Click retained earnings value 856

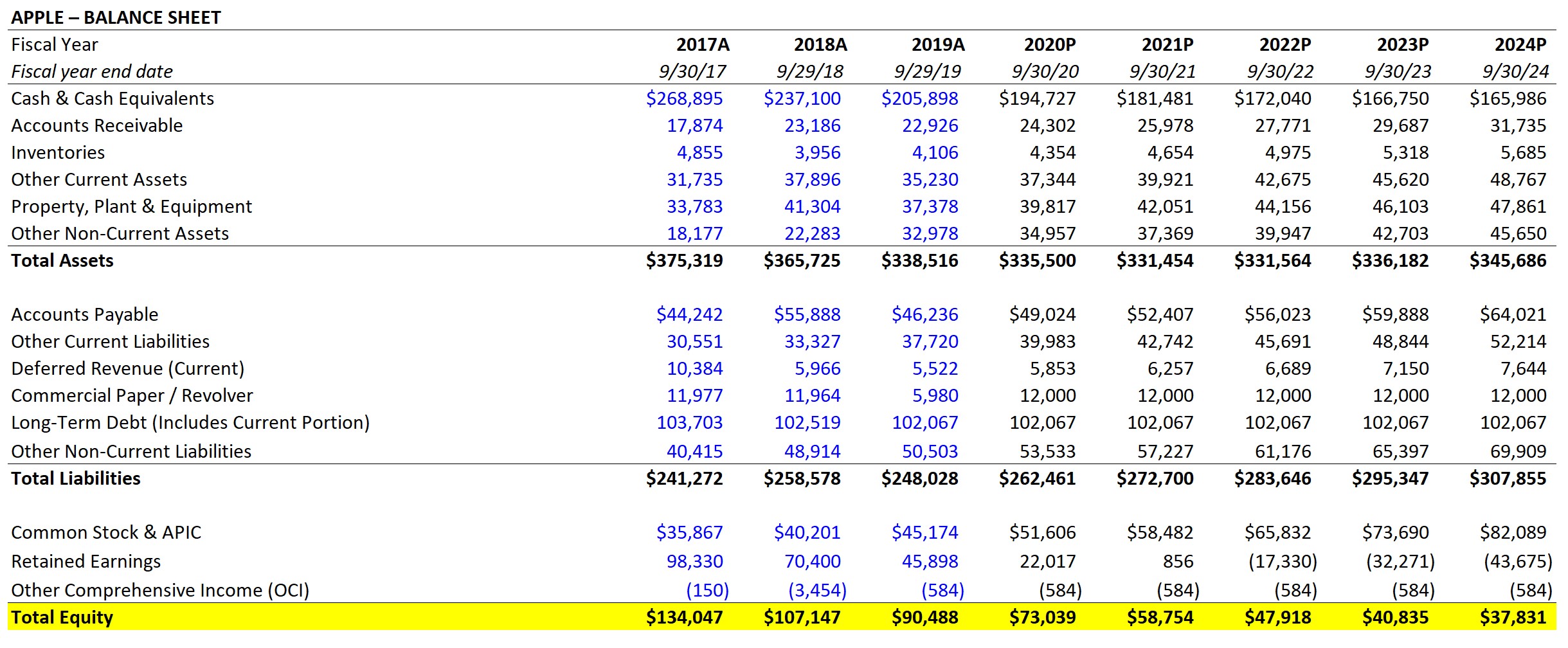click(1178, 561)
